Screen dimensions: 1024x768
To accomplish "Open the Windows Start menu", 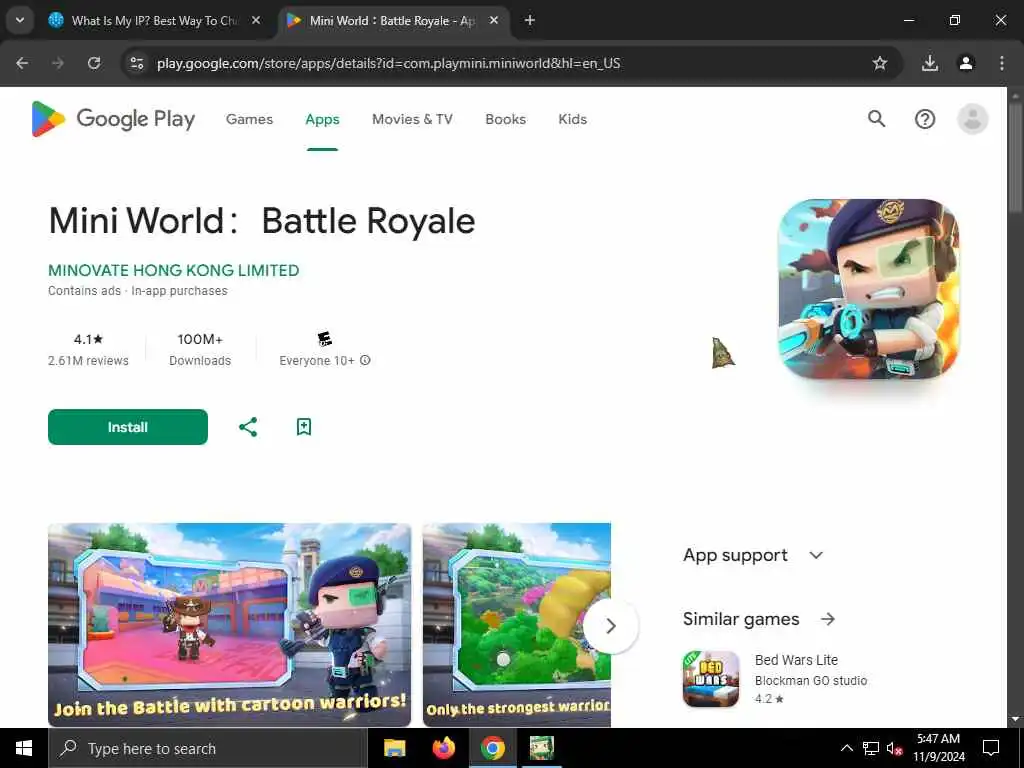I will click(x=24, y=748).
